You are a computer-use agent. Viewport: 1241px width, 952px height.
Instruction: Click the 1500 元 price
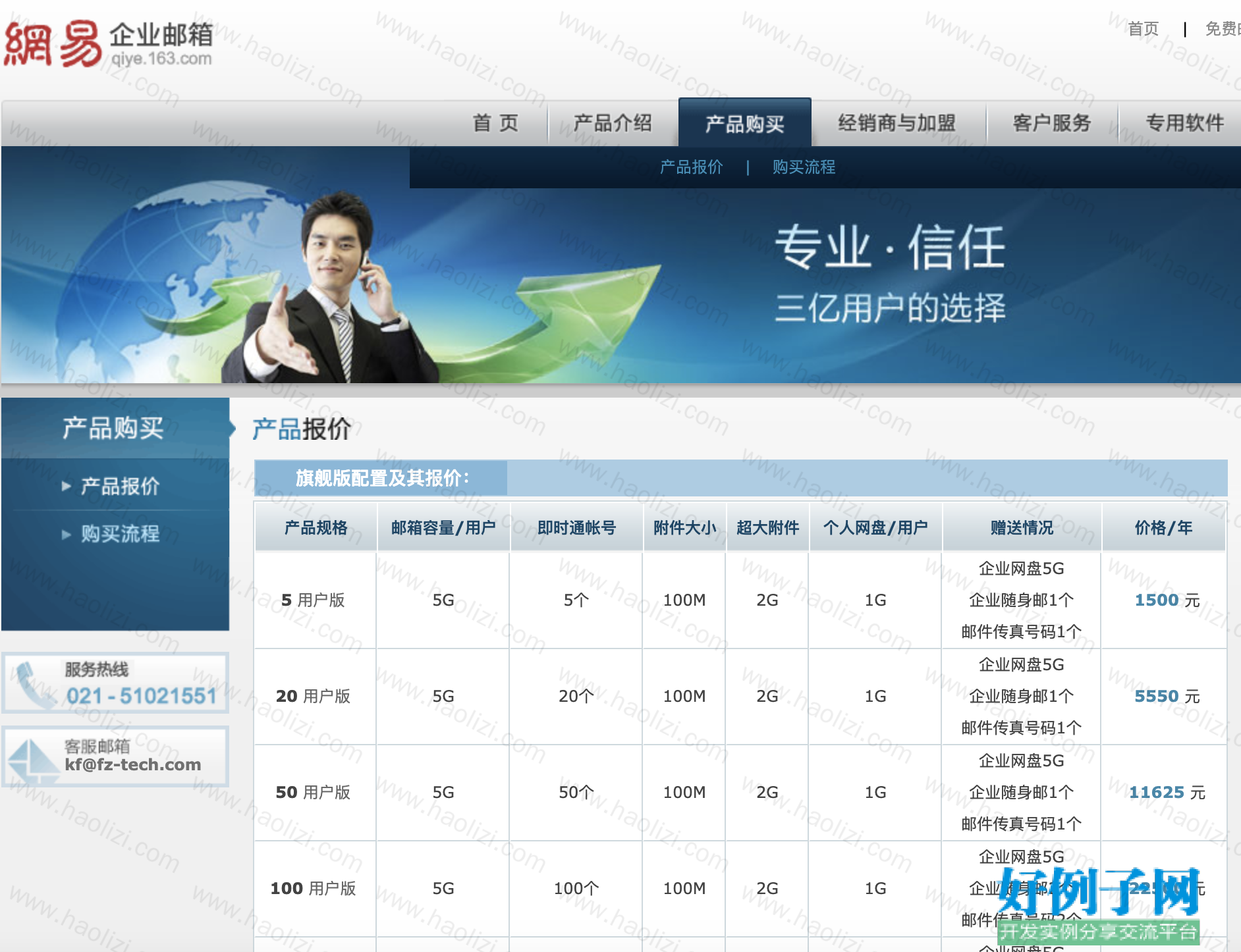1167,600
